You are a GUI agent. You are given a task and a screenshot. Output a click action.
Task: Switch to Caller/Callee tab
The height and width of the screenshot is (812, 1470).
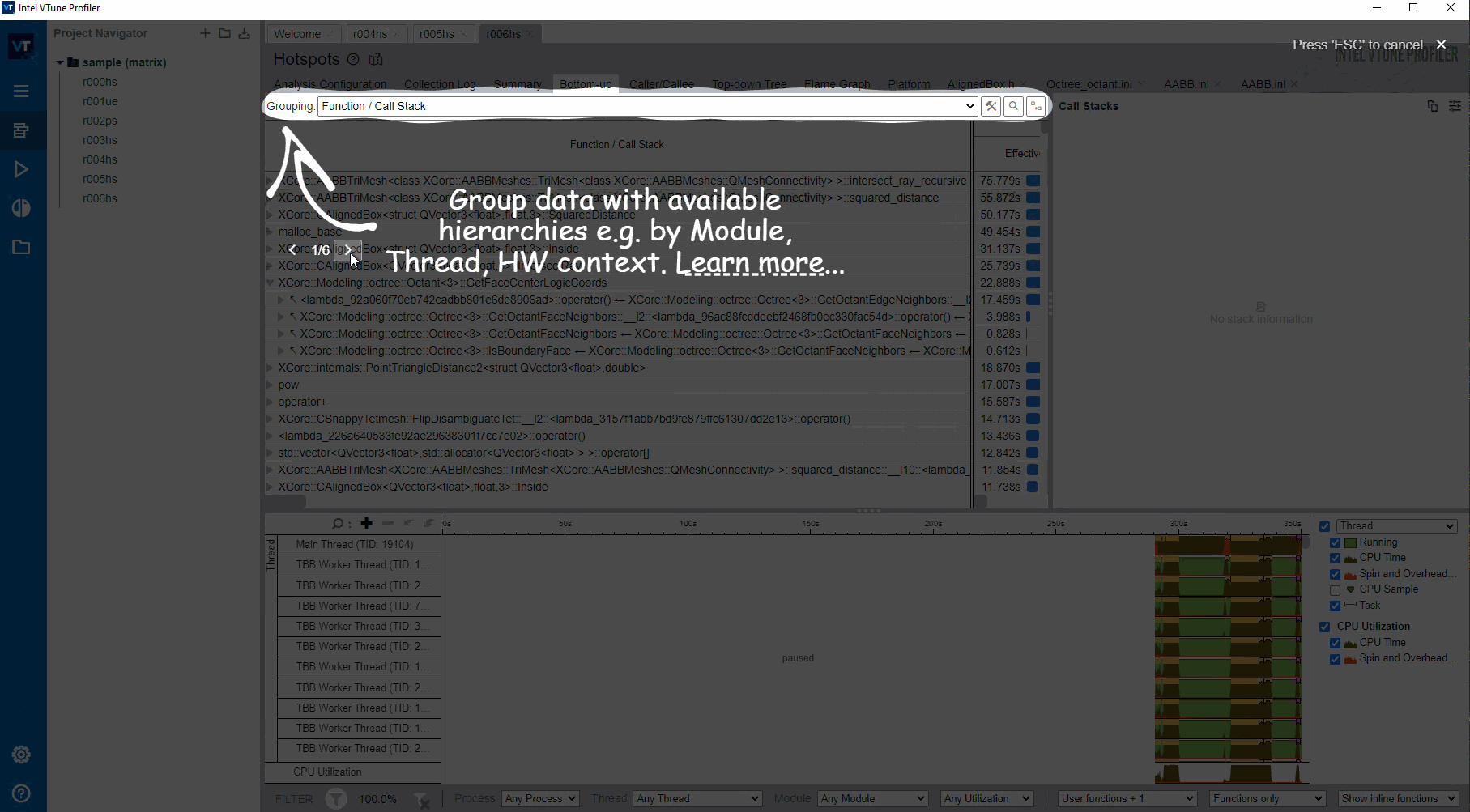(x=662, y=84)
